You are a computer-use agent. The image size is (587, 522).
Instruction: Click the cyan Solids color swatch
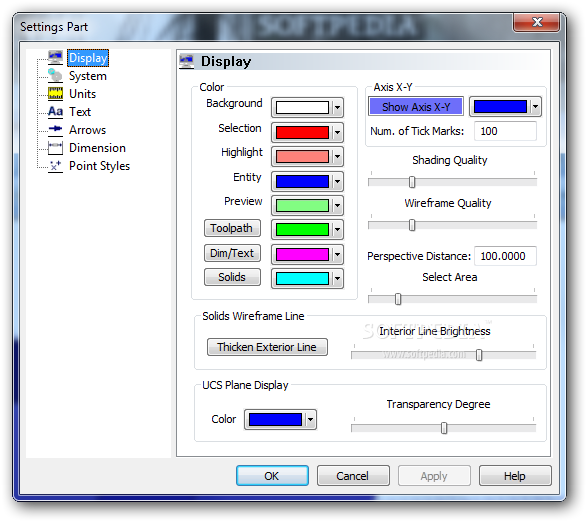pyautogui.click(x=302, y=279)
